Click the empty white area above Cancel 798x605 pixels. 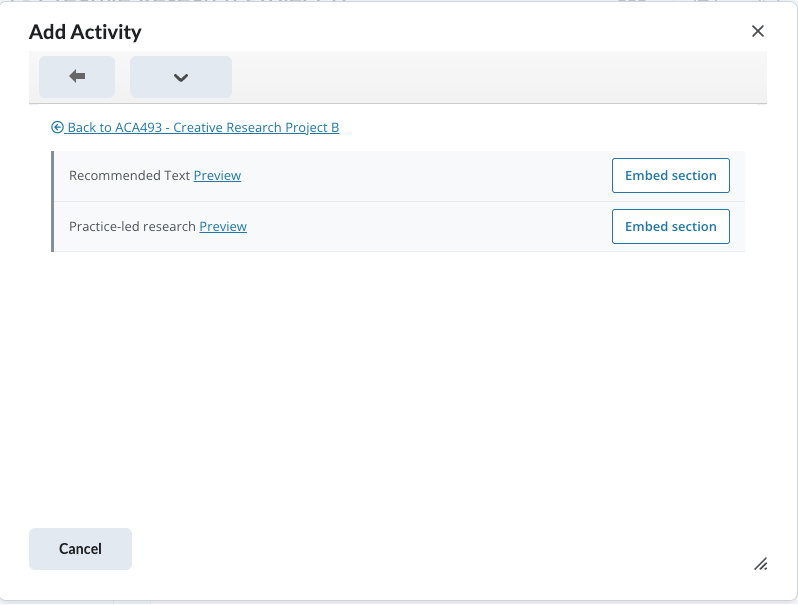click(400, 400)
